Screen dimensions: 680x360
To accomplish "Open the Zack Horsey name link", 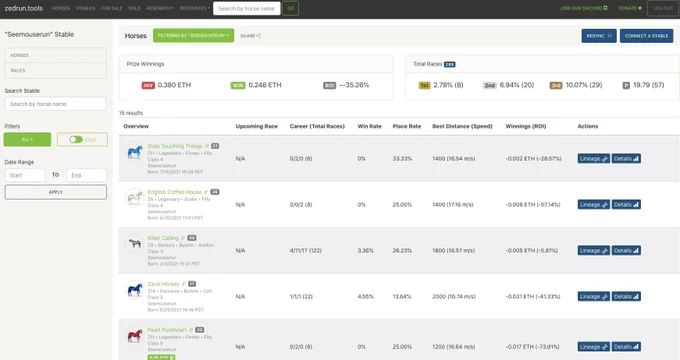I will [x=163, y=284].
